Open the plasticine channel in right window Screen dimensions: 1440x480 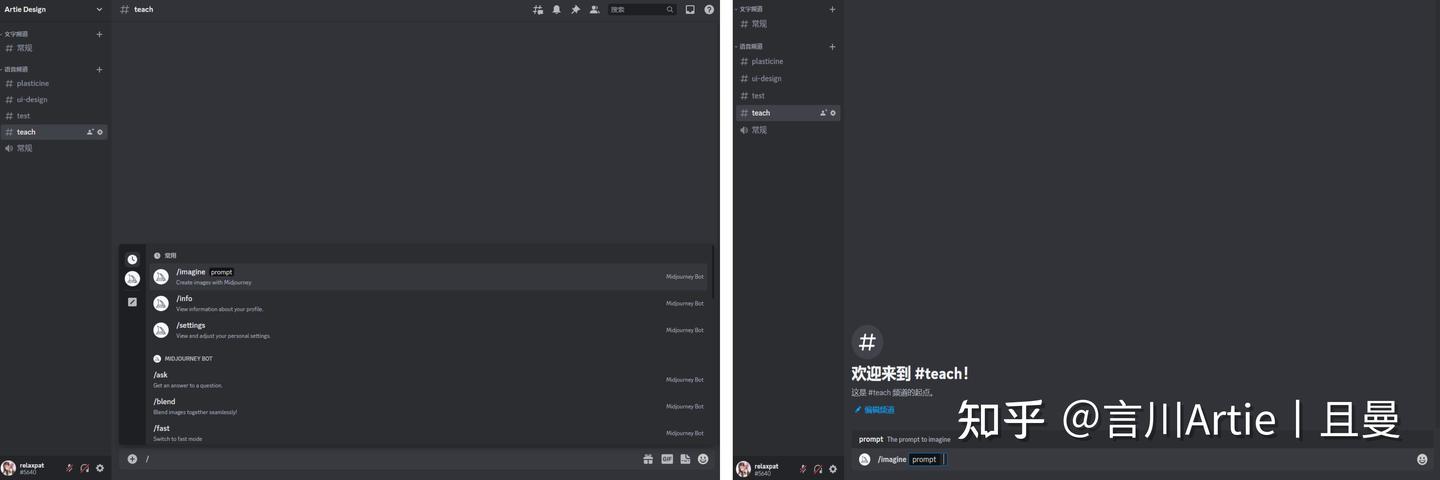coord(788,62)
